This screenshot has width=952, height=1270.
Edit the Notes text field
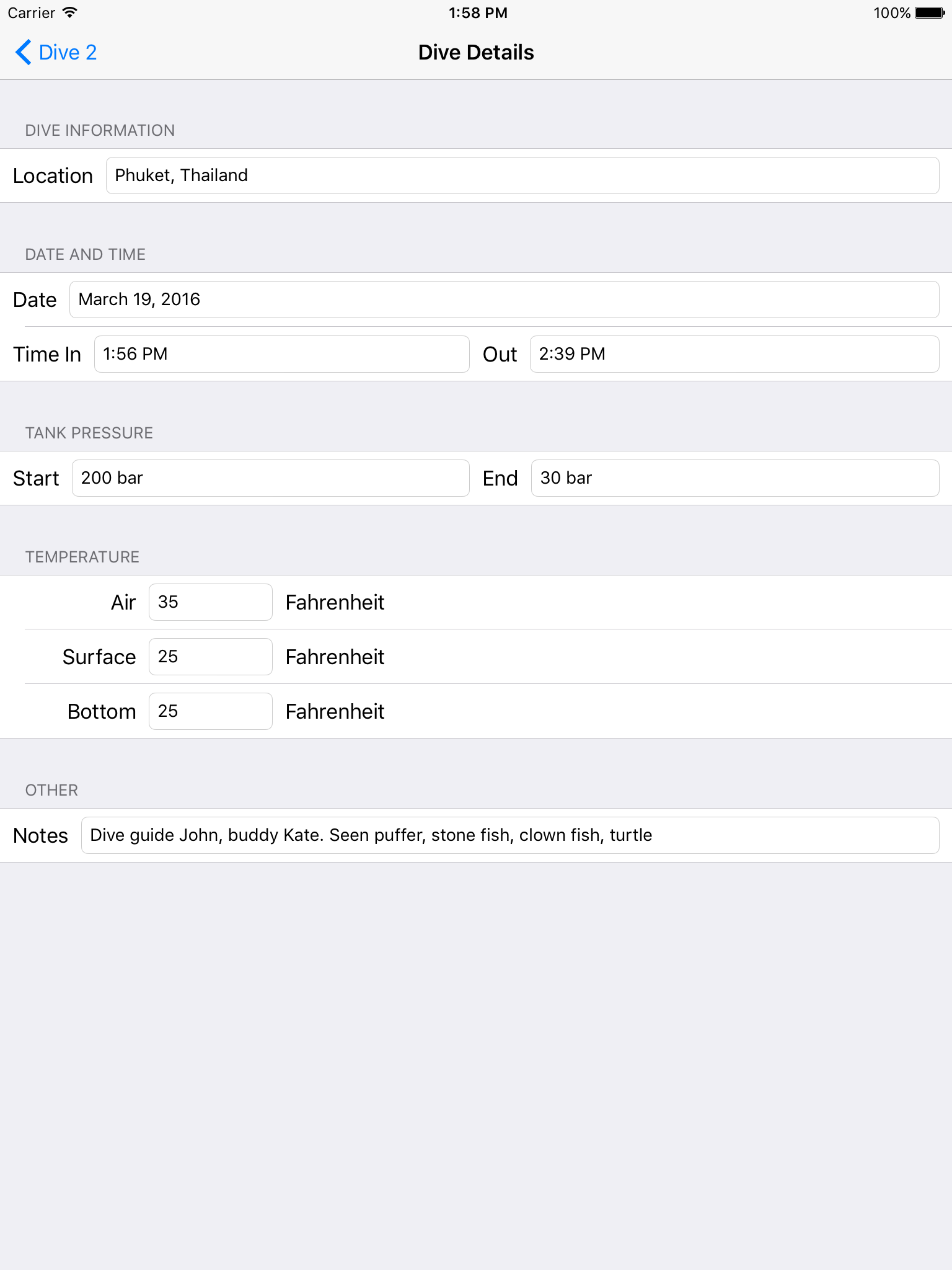pos(509,835)
